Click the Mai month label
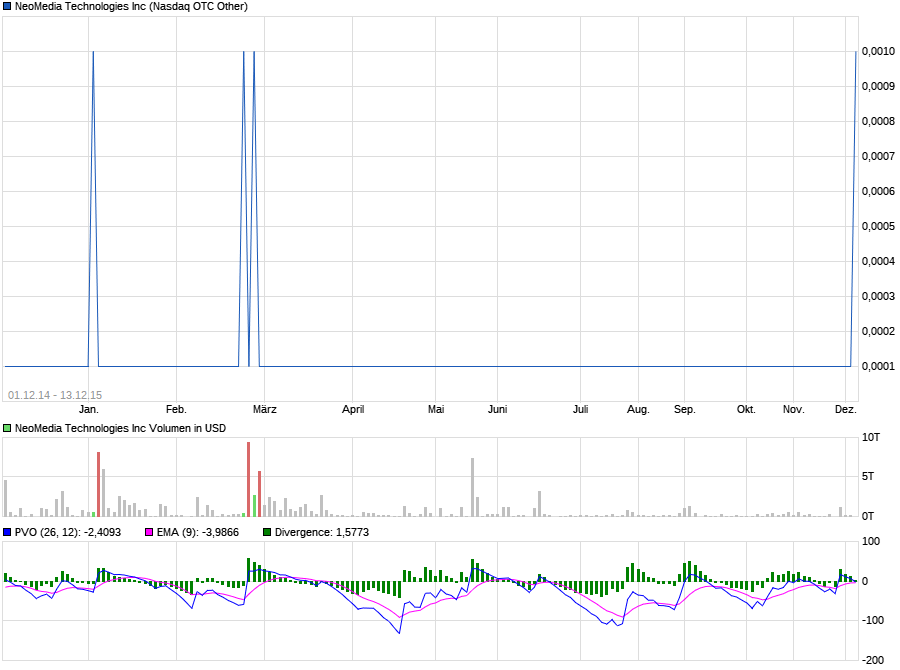The image size is (900, 670). click(436, 409)
